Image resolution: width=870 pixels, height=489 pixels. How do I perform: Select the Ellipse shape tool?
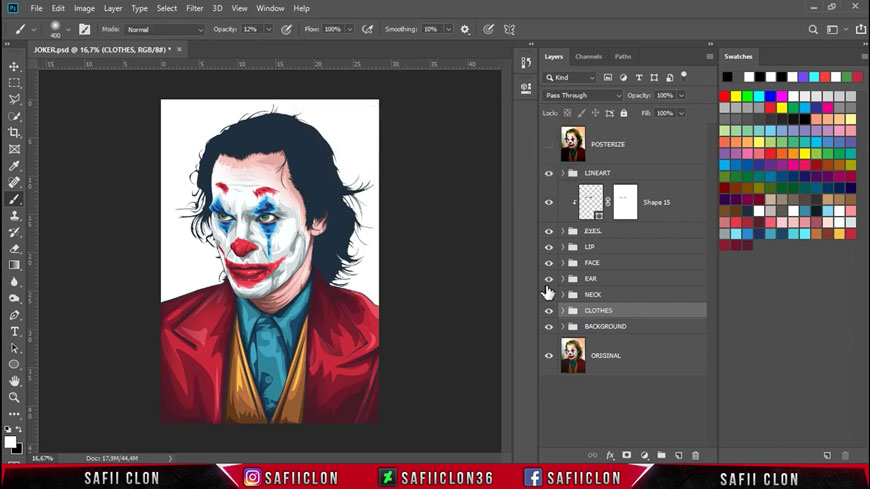pyautogui.click(x=14, y=365)
